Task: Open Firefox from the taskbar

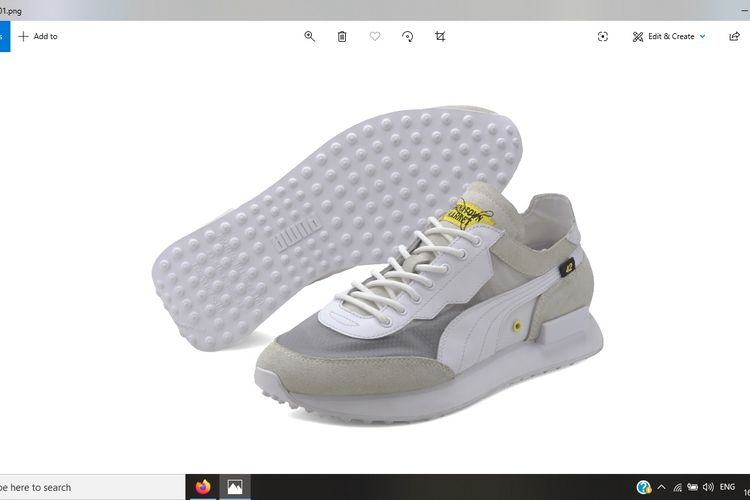Action: click(204, 487)
